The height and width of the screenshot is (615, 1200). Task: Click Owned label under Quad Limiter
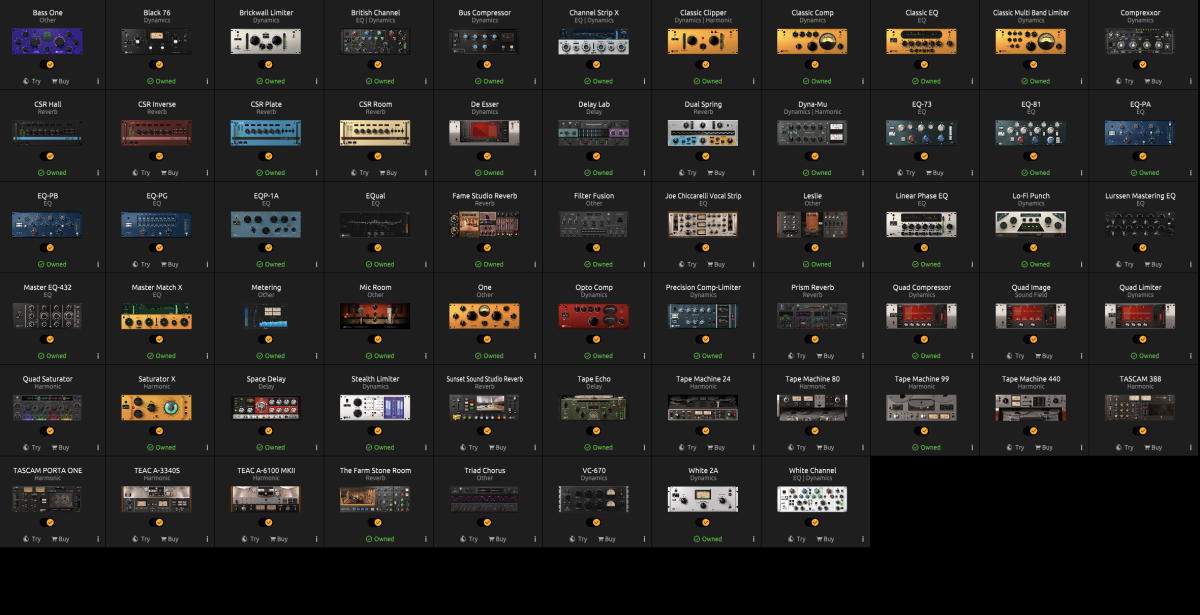(x=1145, y=356)
